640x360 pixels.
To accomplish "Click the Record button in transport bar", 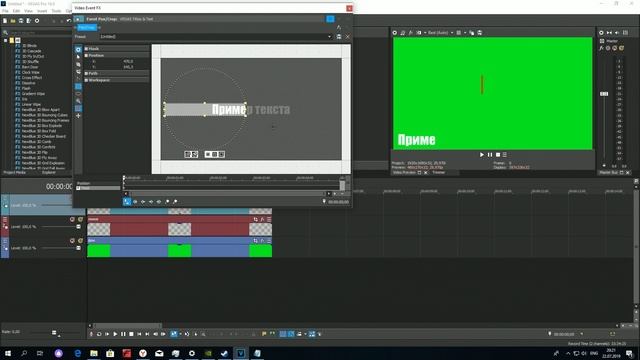I will tap(91, 334).
